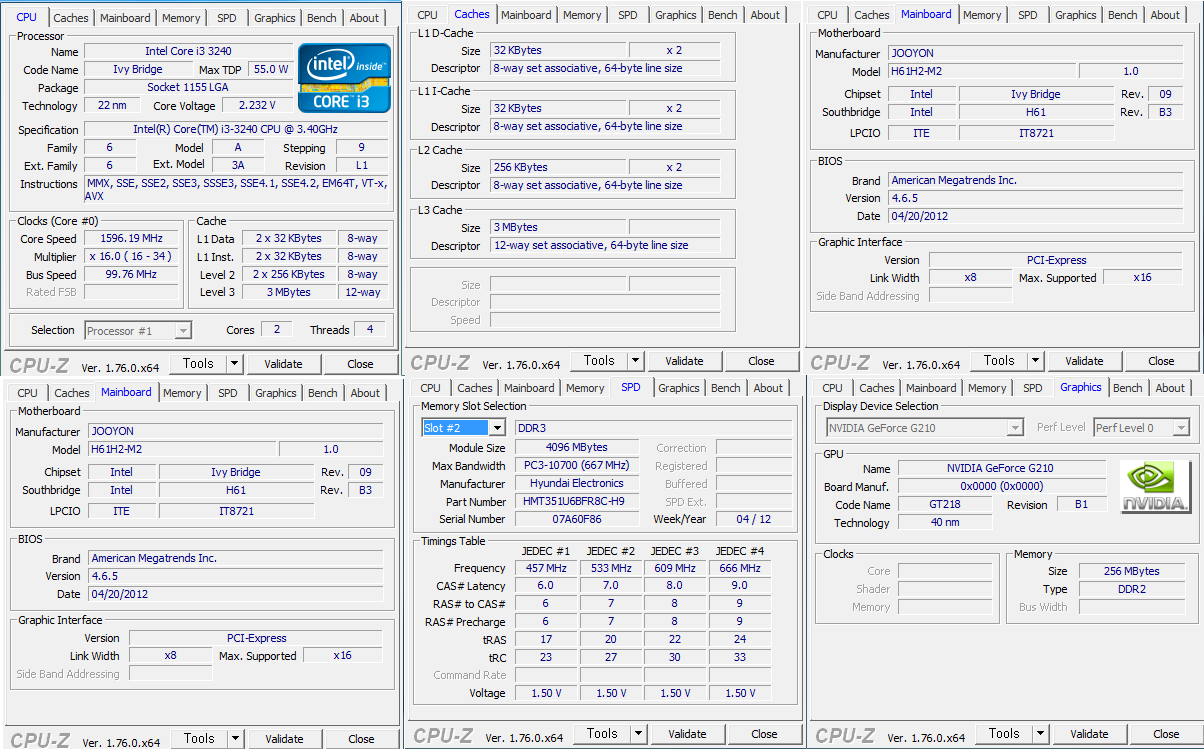Open Memory tab in the SPD window

(x=585, y=388)
